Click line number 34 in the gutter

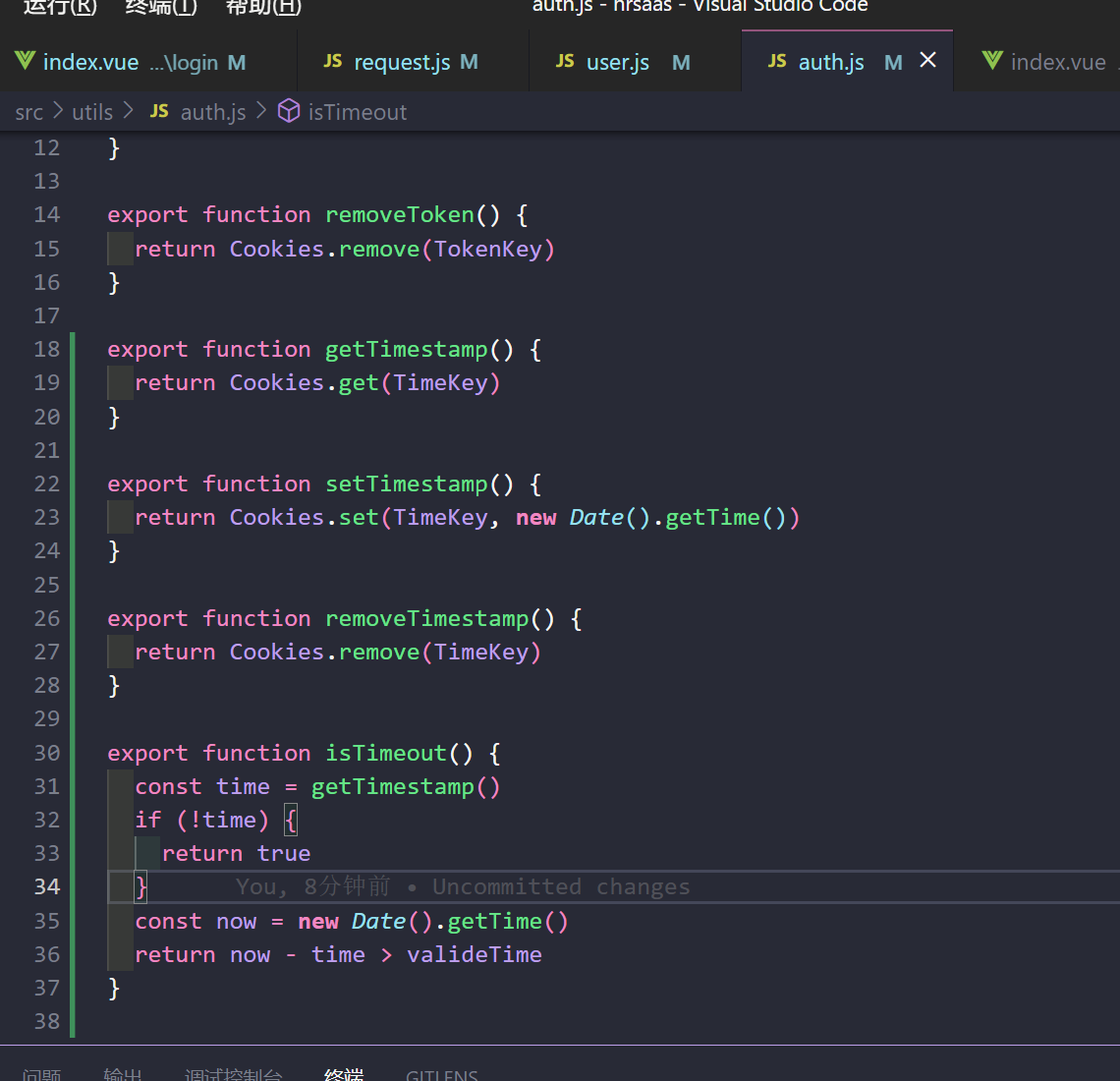click(x=47, y=886)
